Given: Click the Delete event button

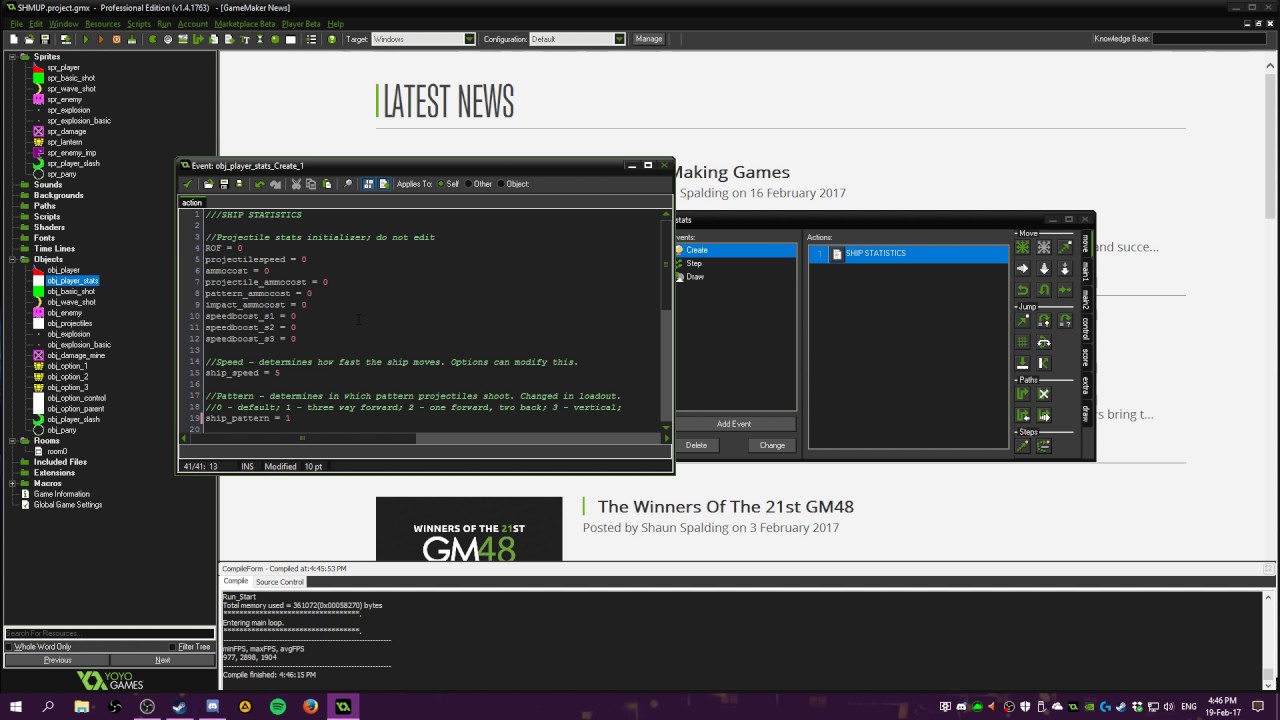Looking at the screenshot, I should (696, 445).
